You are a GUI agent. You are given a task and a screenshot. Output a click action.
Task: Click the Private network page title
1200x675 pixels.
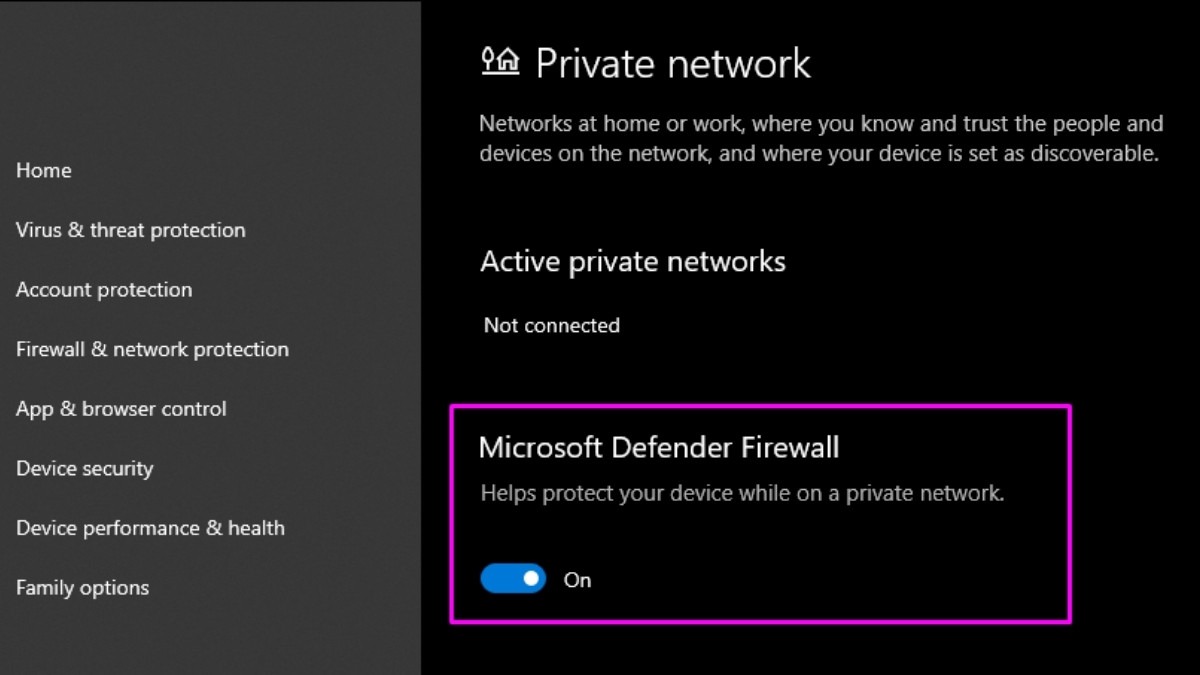tap(673, 63)
